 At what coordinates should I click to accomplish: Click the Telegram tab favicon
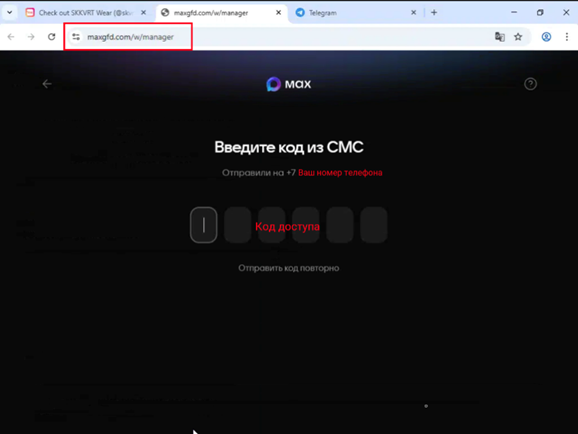(x=300, y=13)
